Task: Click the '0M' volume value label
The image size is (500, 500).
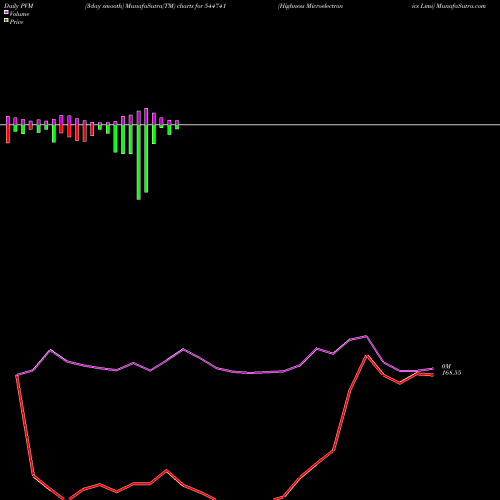Action: click(x=446, y=366)
